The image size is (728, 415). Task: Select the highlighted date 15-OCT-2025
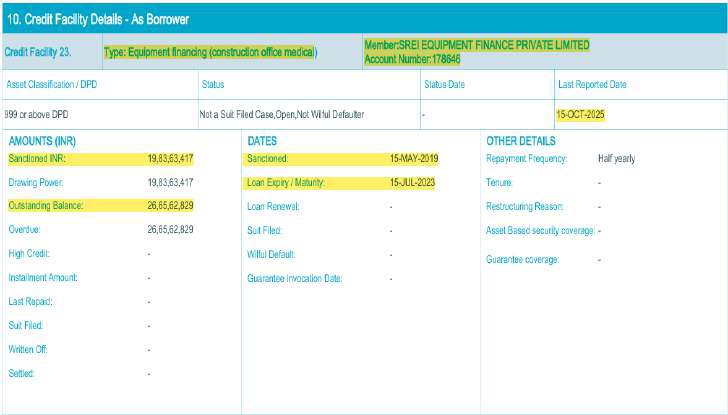[580, 114]
